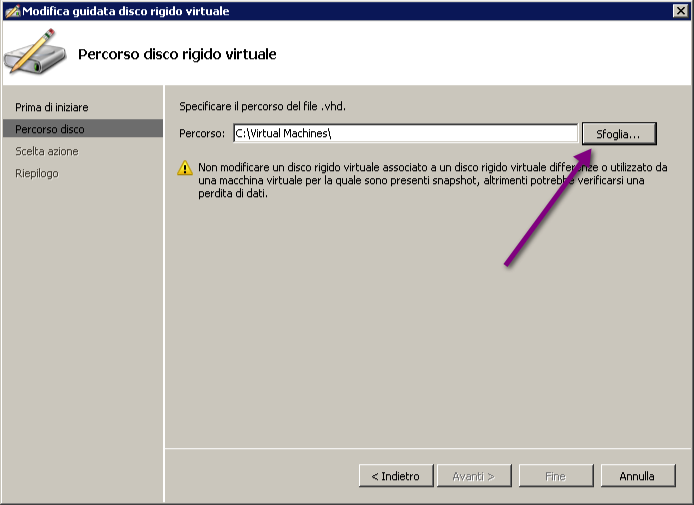Click the Fine finish button

(556, 476)
